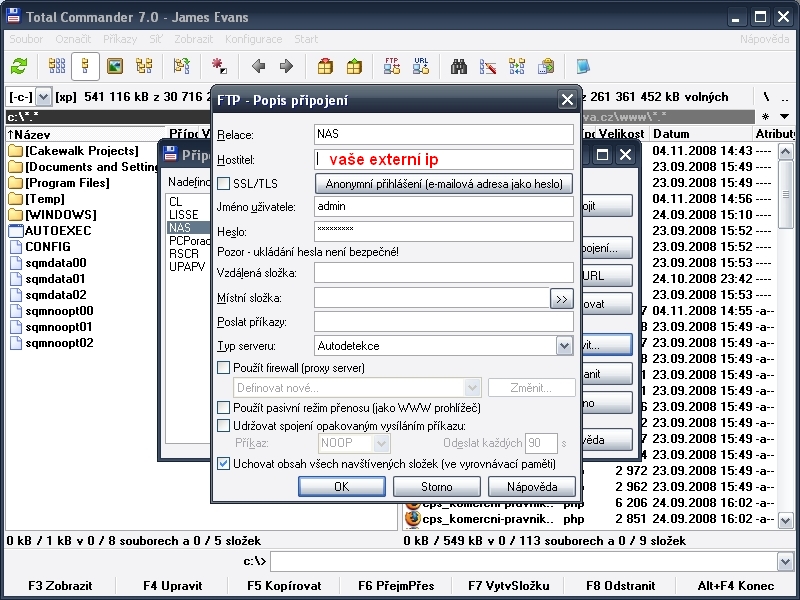Open the NOOP command dropdown

[x=381, y=443]
